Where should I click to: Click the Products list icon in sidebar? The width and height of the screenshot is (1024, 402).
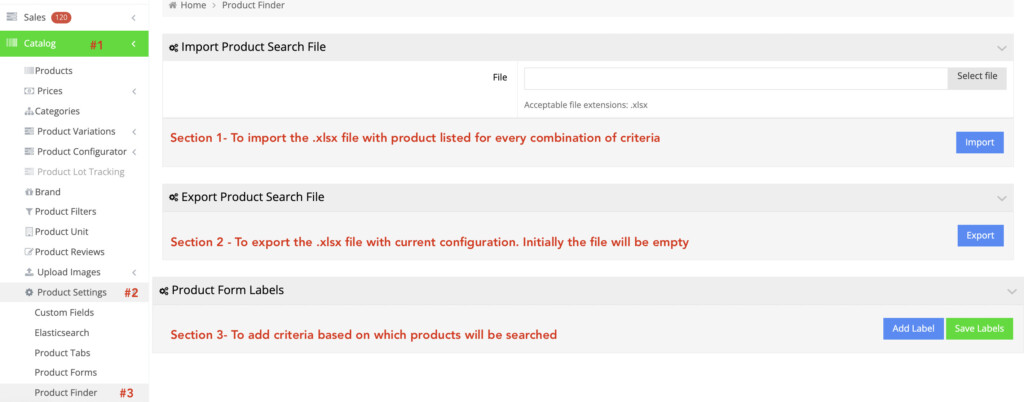point(28,71)
